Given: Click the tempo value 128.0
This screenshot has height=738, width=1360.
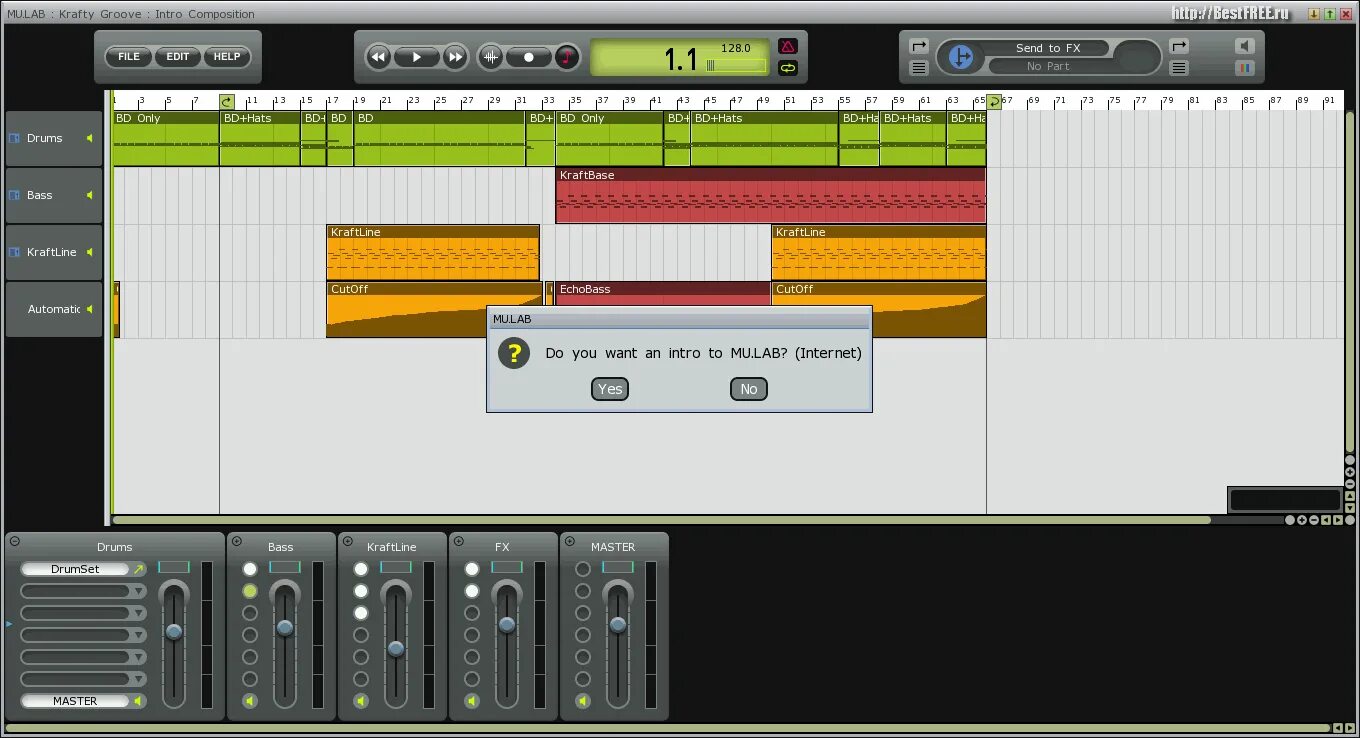Looking at the screenshot, I should point(735,48).
